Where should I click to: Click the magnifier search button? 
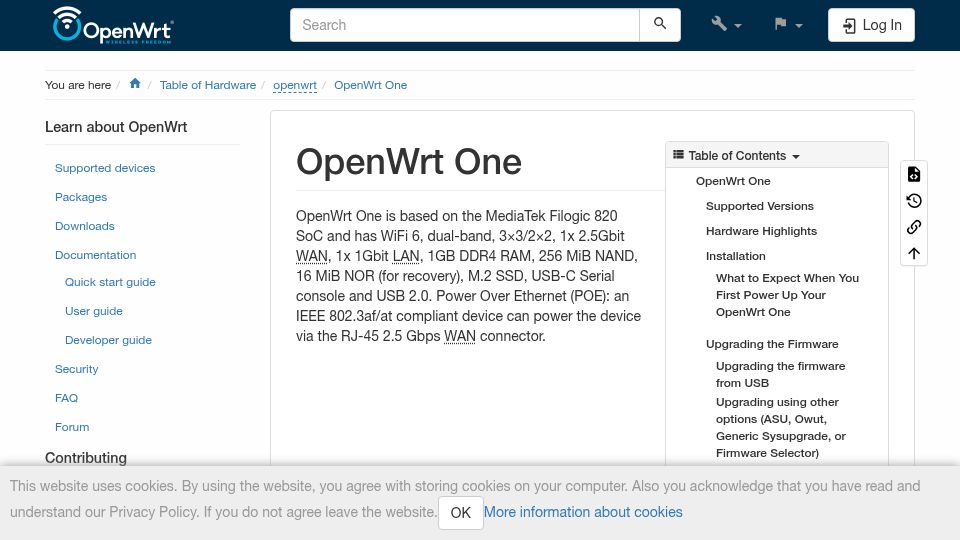(660, 24)
